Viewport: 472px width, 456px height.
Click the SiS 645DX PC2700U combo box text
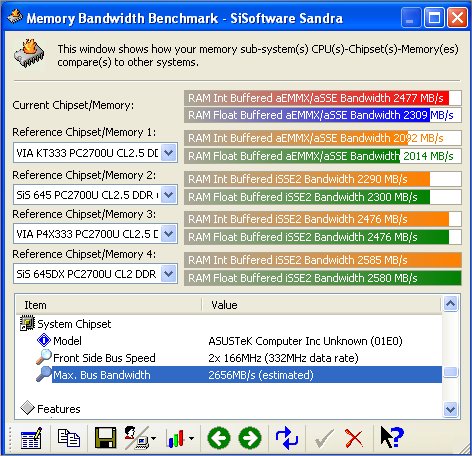coord(87,274)
